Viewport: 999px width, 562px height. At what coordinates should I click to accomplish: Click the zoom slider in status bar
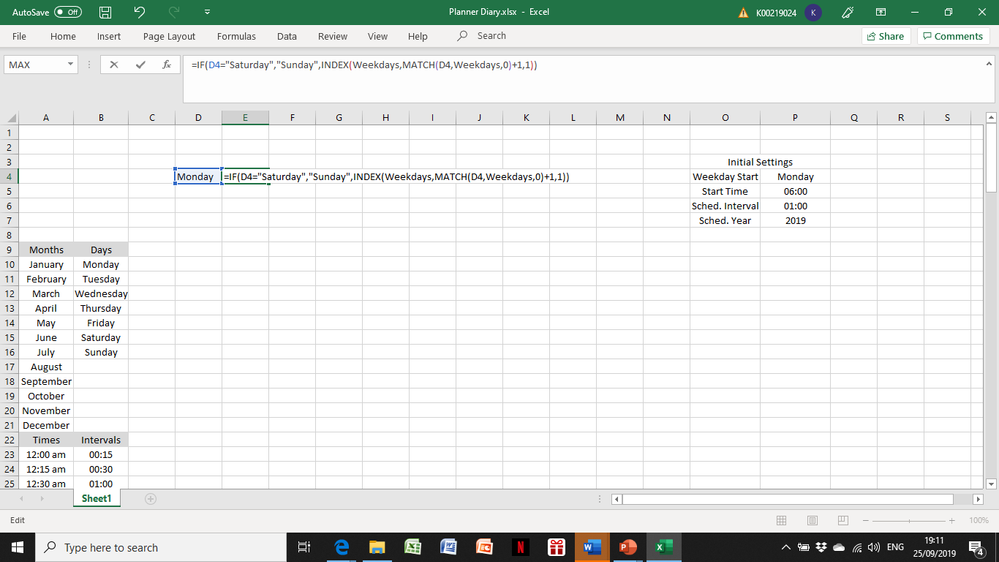point(909,521)
